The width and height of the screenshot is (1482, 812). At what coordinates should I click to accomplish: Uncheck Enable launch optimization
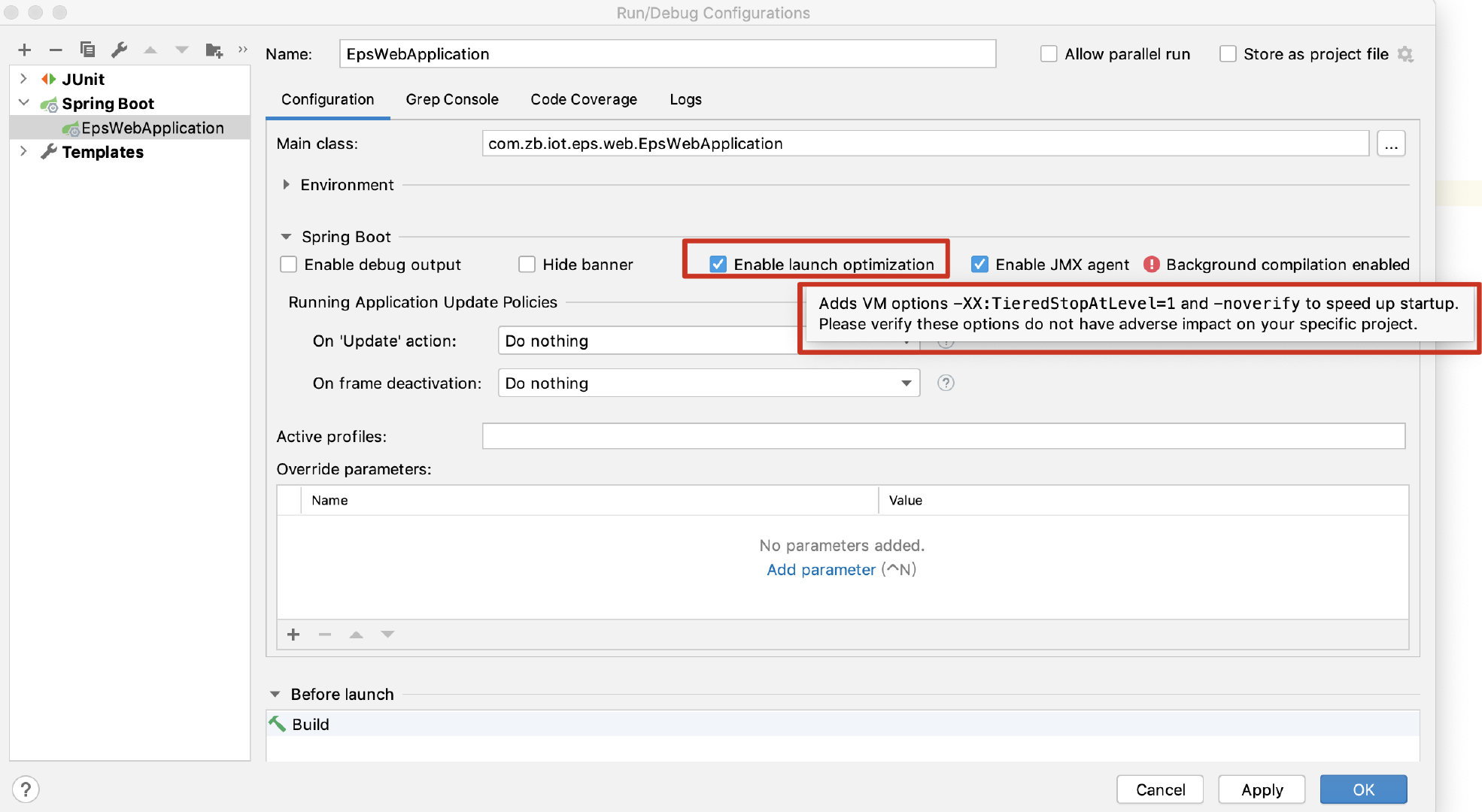click(718, 265)
